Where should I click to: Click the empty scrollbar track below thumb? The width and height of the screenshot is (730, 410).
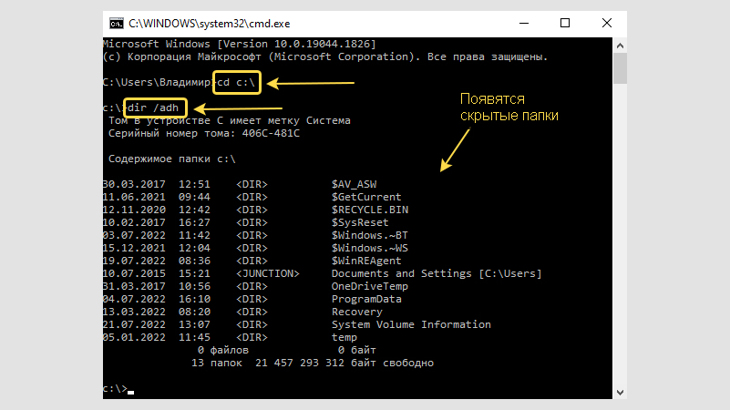[620, 234]
